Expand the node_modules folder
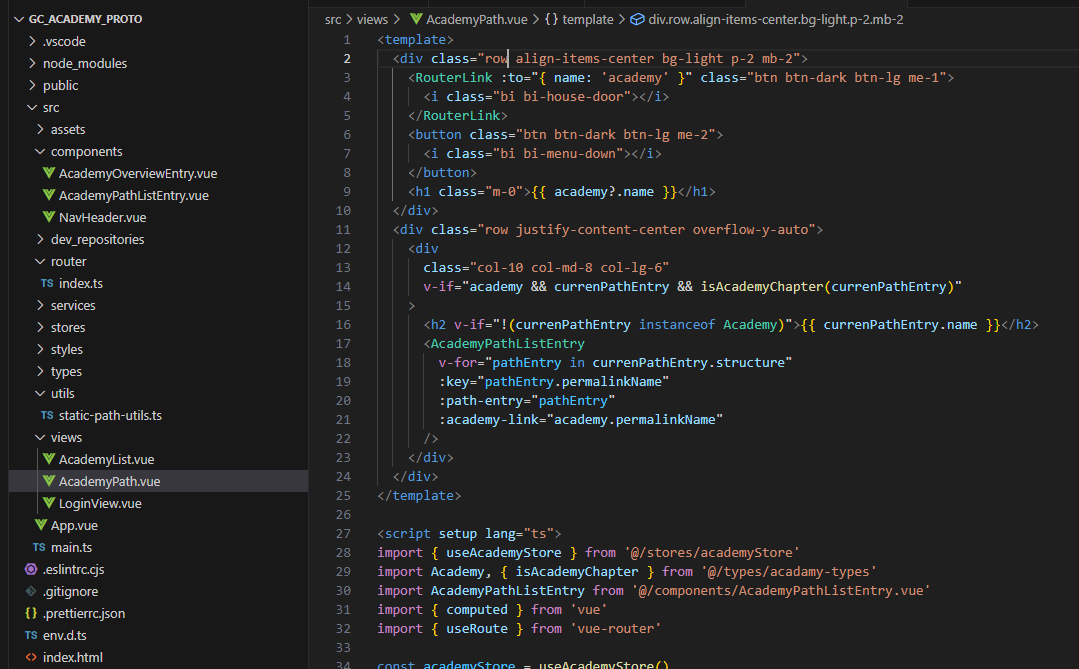 [x=32, y=63]
